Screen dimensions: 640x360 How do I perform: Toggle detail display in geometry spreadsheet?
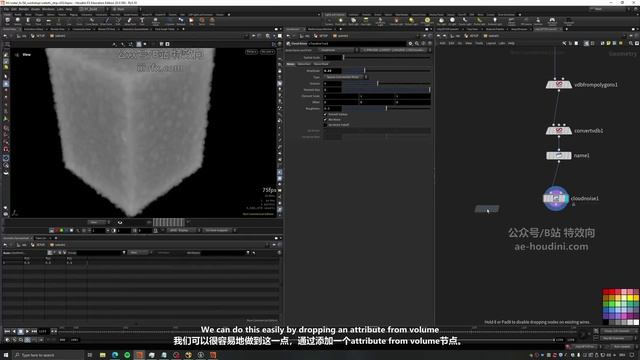[64, 253]
